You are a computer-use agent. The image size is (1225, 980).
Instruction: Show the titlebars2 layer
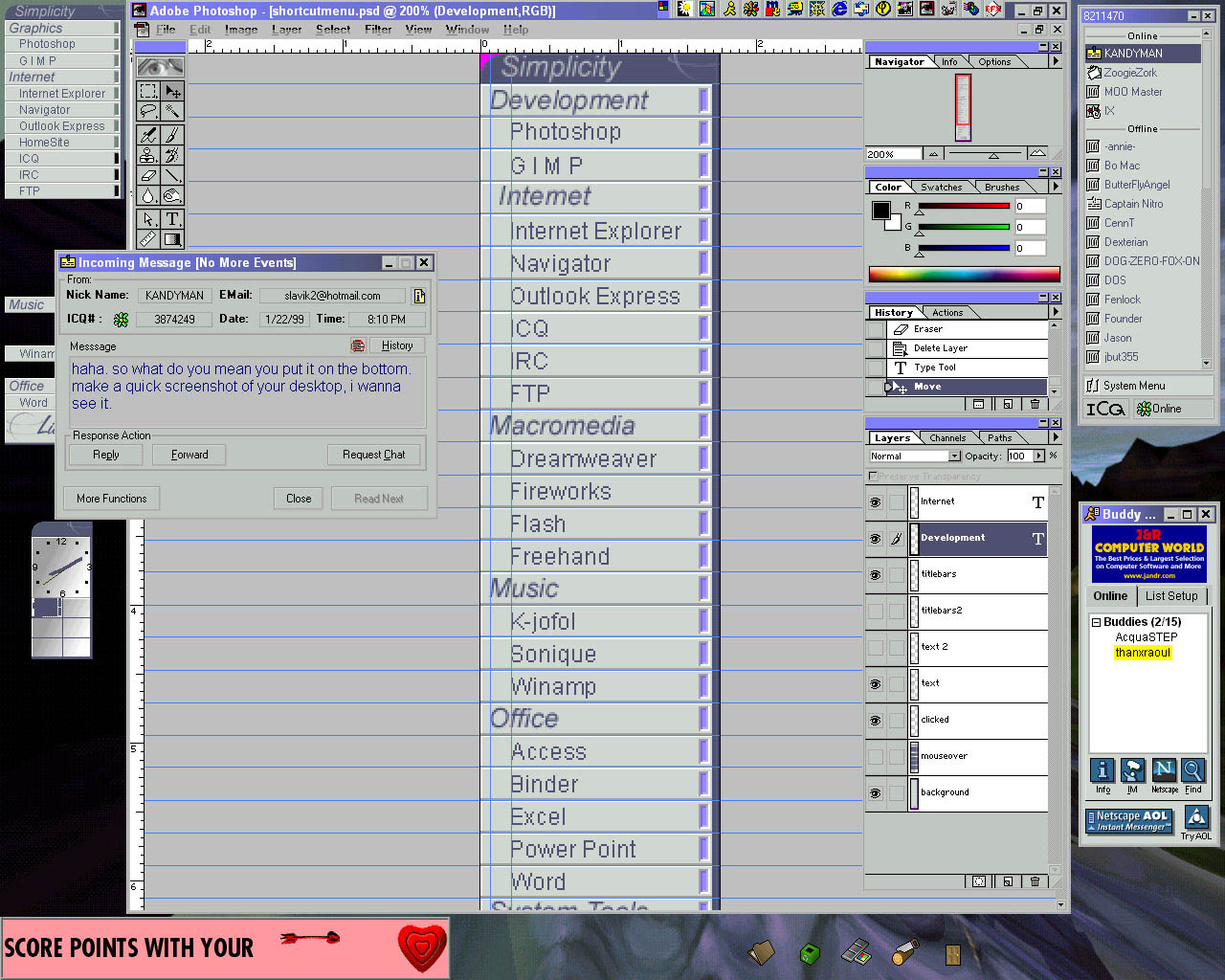(875, 612)
